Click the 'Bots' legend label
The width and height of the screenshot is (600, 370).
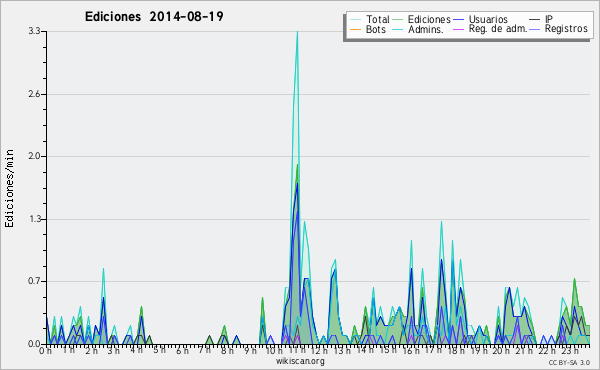[x=376, y=29]
